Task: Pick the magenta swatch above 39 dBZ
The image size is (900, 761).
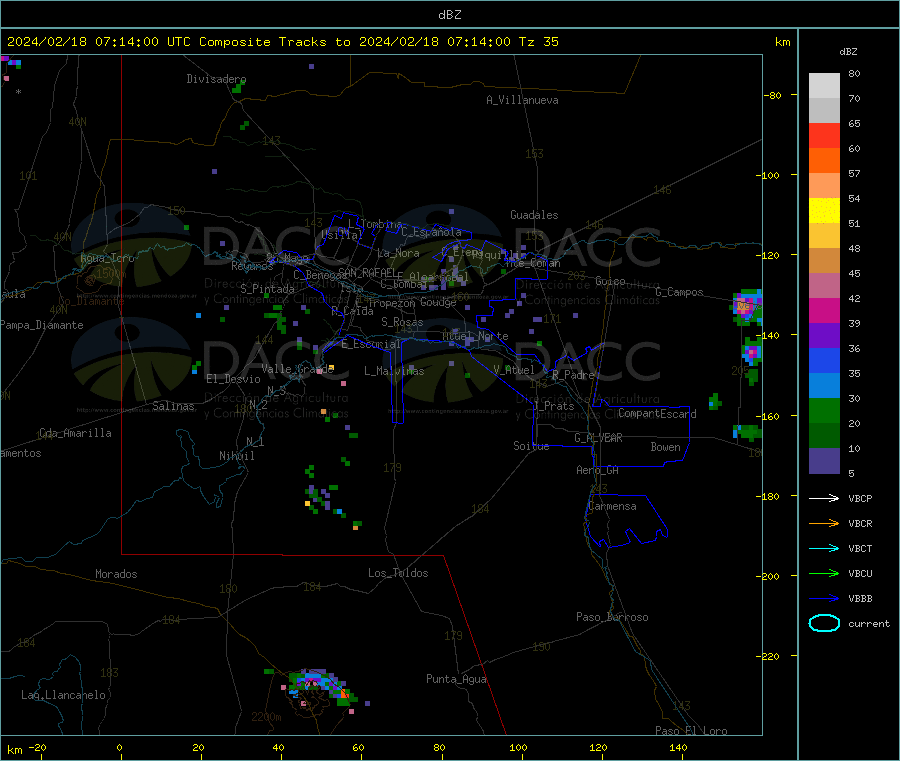Action: click(x=824, y=310)
